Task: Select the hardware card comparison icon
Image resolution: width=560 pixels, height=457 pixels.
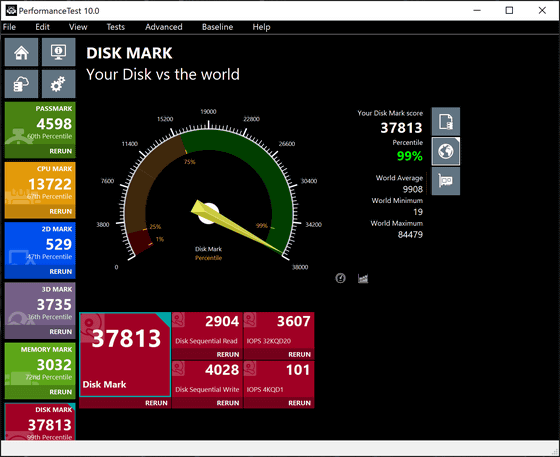Action: [446, 181]
